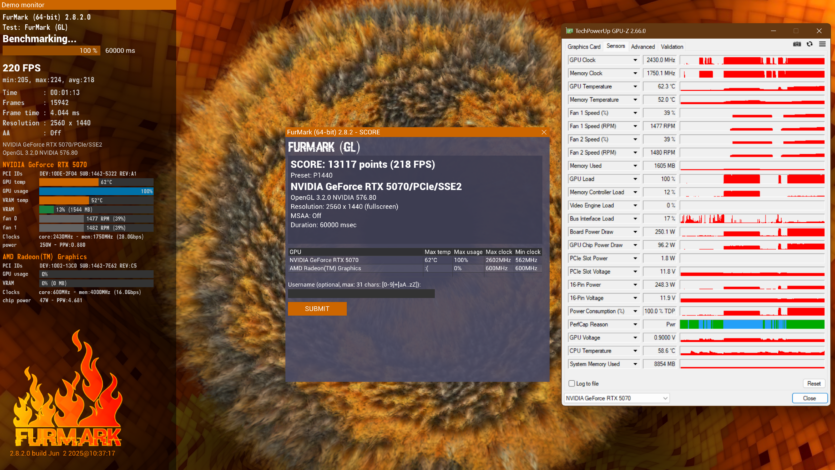
Task: Click the Username input field
Action: click(361, 293)
